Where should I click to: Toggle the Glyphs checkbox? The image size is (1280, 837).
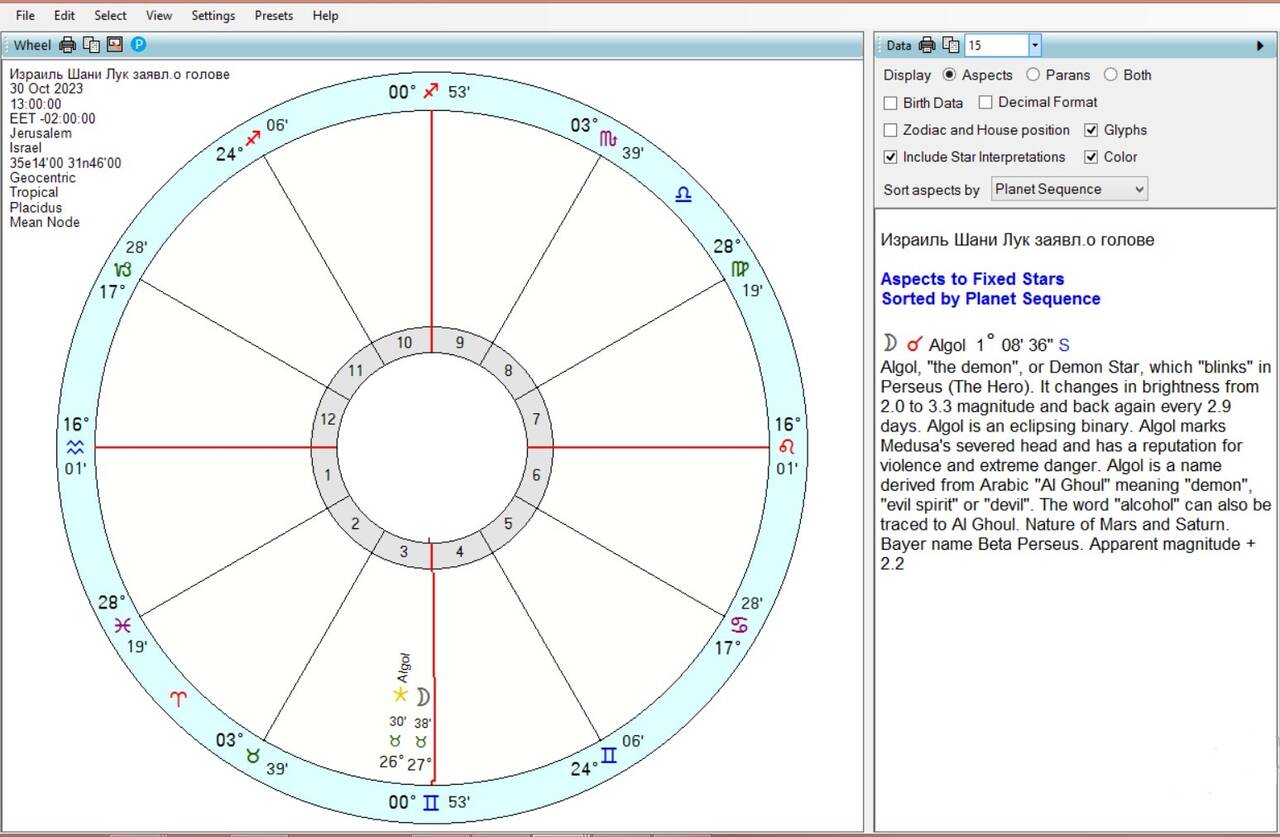1092,130
